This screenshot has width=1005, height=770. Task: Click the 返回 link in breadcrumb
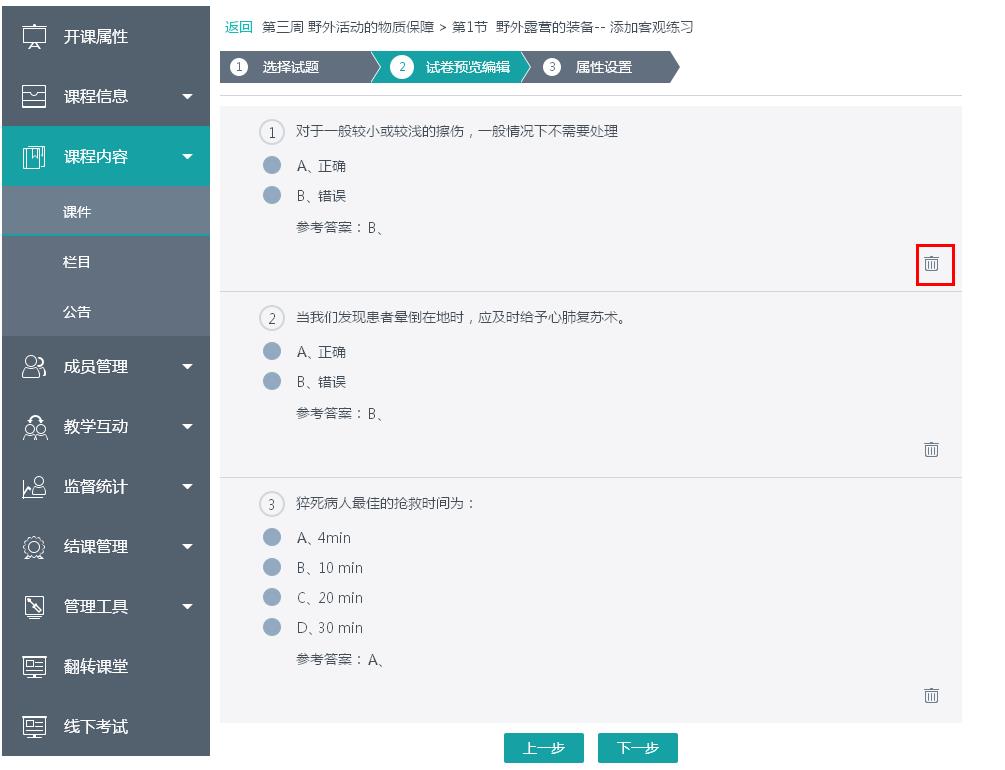pos(239,27)
